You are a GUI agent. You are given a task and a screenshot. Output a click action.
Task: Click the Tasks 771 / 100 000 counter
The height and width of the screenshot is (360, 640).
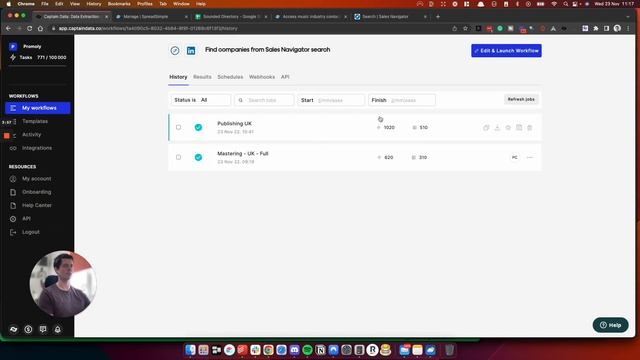[x=38, y=58]
